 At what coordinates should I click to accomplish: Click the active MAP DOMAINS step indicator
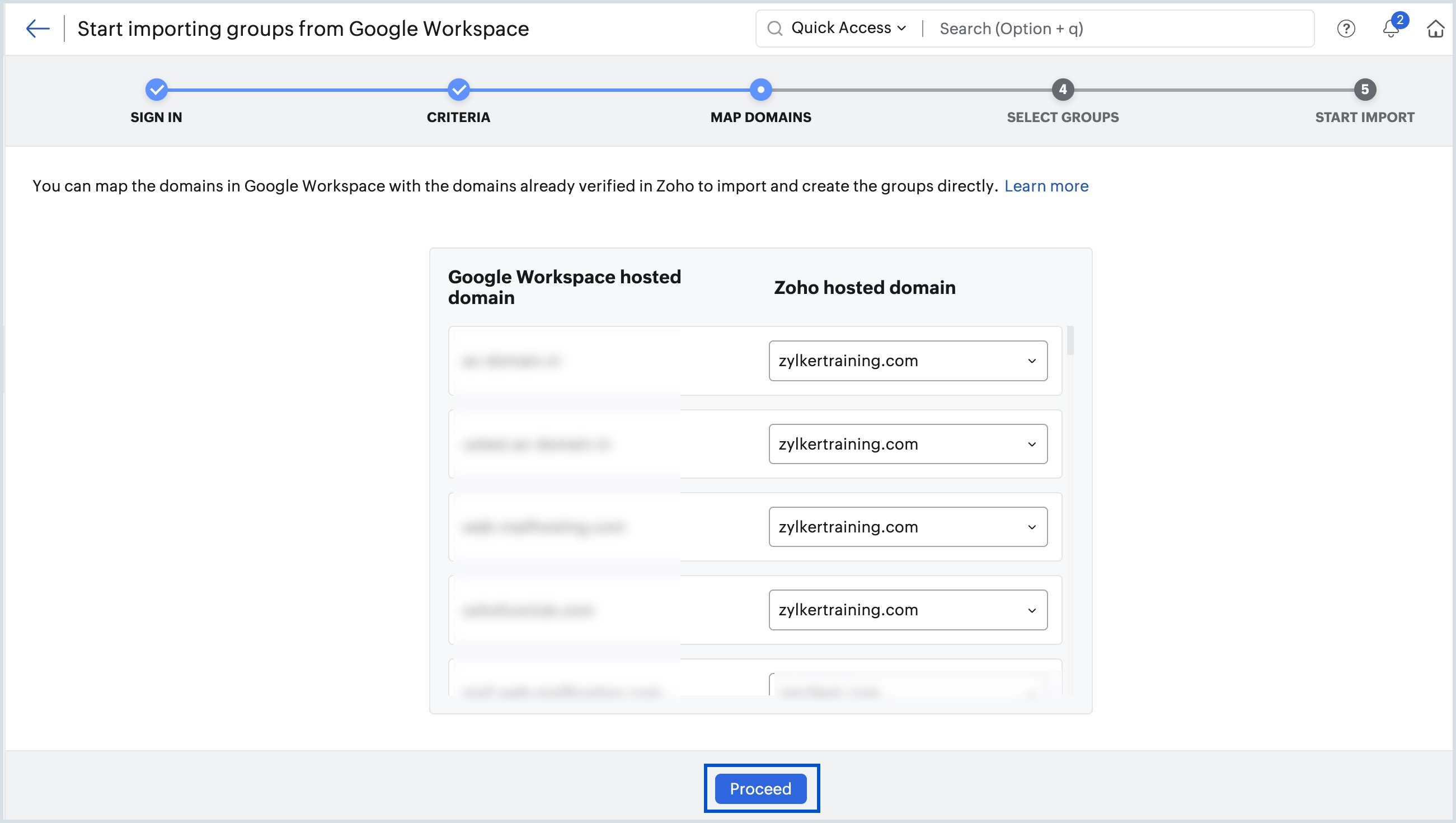tap(760, 90)
